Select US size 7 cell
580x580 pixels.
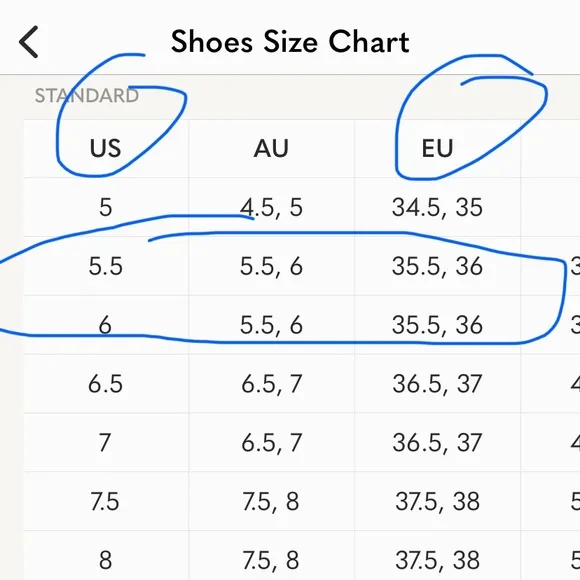click(105, 442)
